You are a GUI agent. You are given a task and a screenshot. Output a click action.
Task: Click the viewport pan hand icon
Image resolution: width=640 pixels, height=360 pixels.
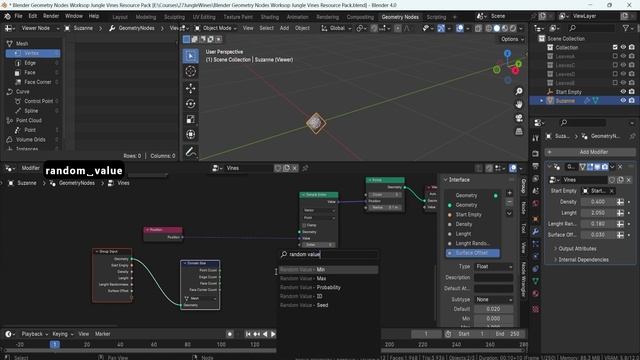point(519,104)
